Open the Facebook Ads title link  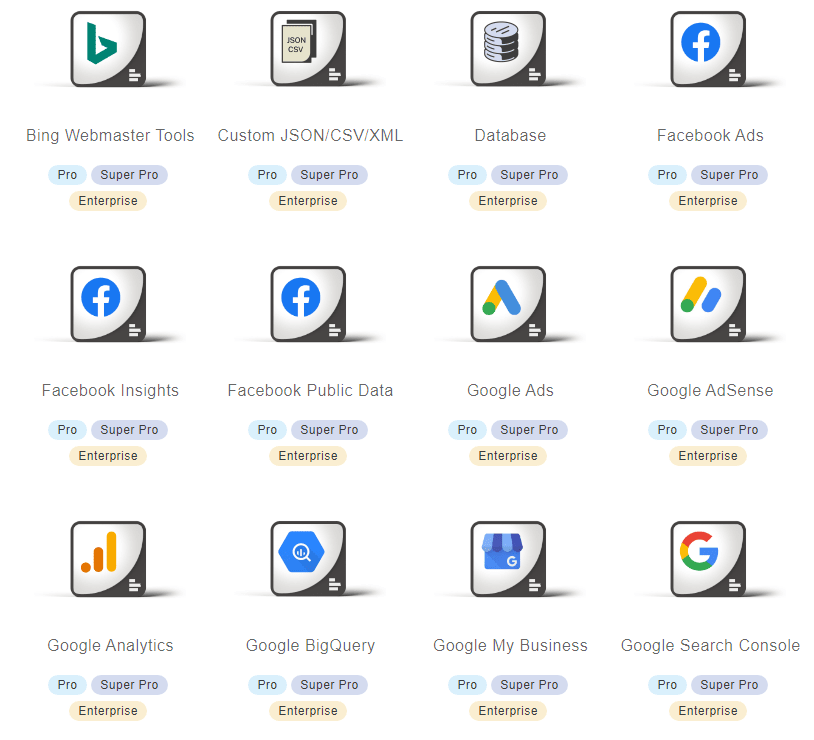710,136
